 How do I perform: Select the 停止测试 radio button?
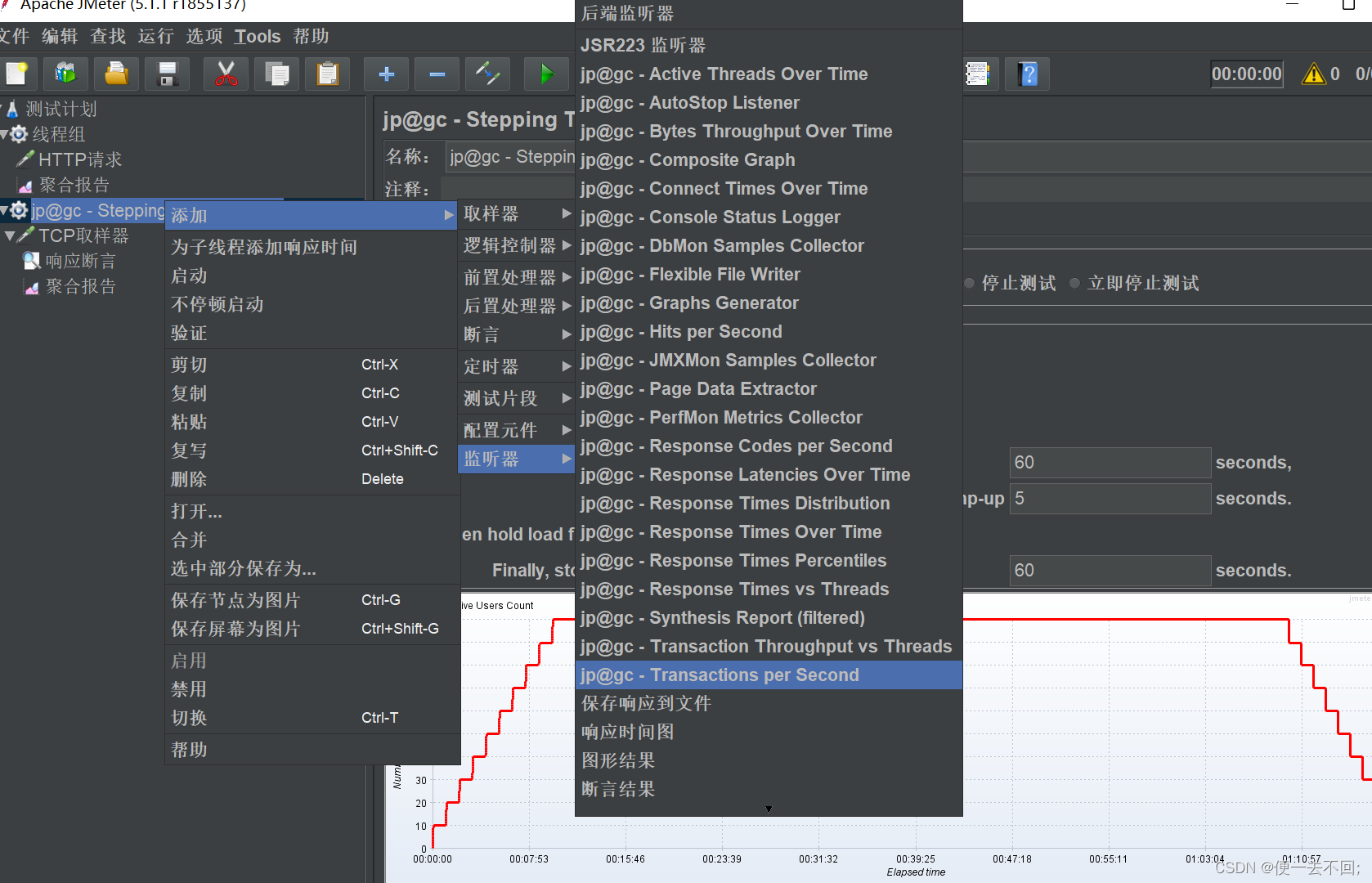[x=969, y=283]
